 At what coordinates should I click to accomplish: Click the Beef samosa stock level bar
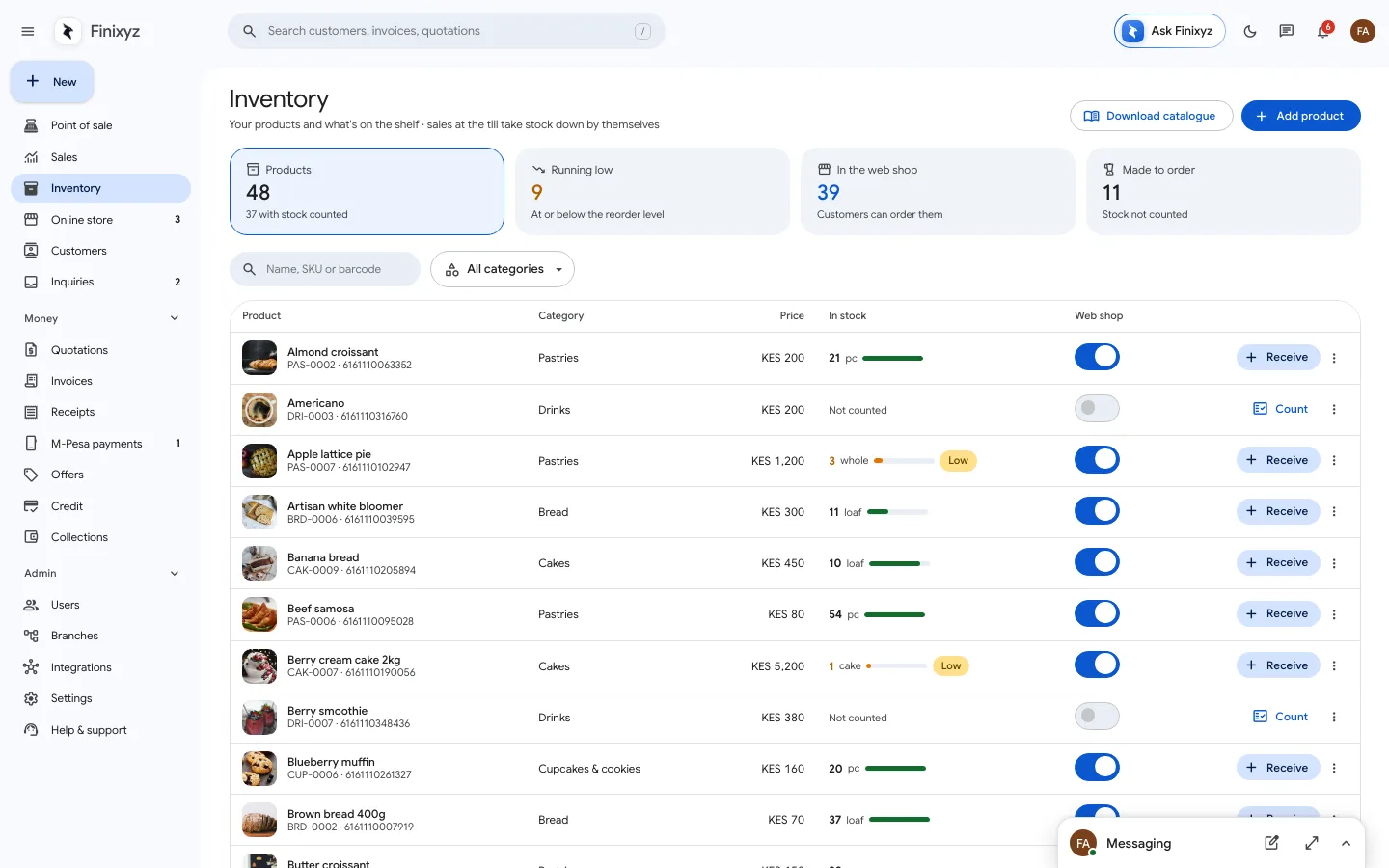click(x=895, y=614)
